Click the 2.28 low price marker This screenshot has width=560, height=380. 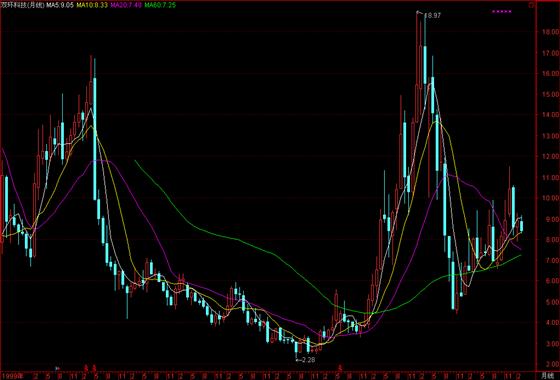[306, 360]
